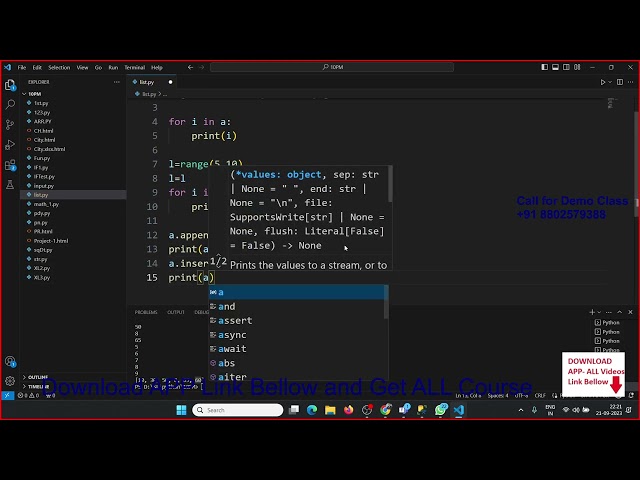Open Windows Start menu
Viewport: 640px width, 480px height.
tap(181, 410)
